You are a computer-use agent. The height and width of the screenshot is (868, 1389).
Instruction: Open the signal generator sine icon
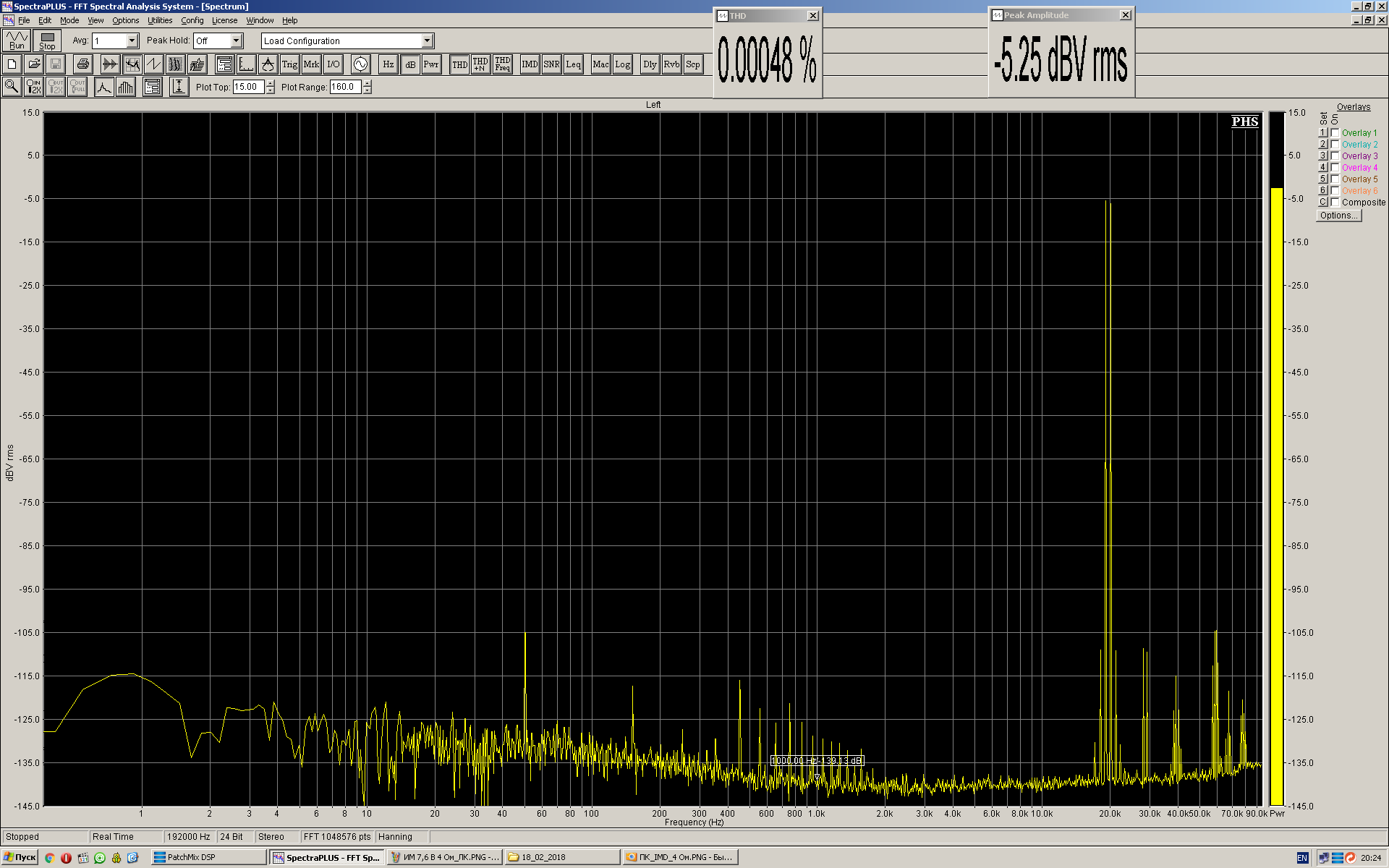[x=360, y=64]
